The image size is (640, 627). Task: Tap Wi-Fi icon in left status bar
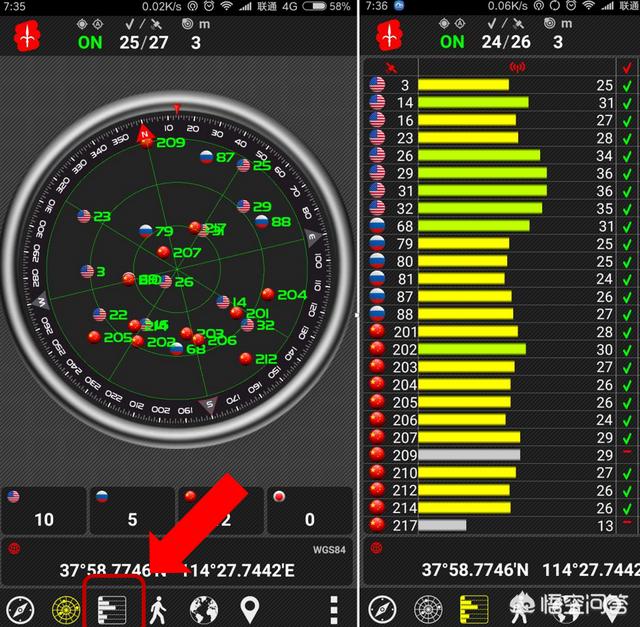point(227,6)
